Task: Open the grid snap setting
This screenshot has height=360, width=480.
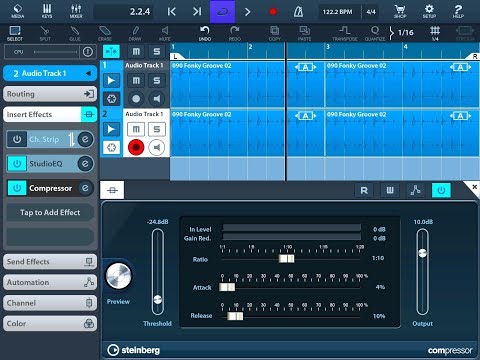Action: [435, 33]
